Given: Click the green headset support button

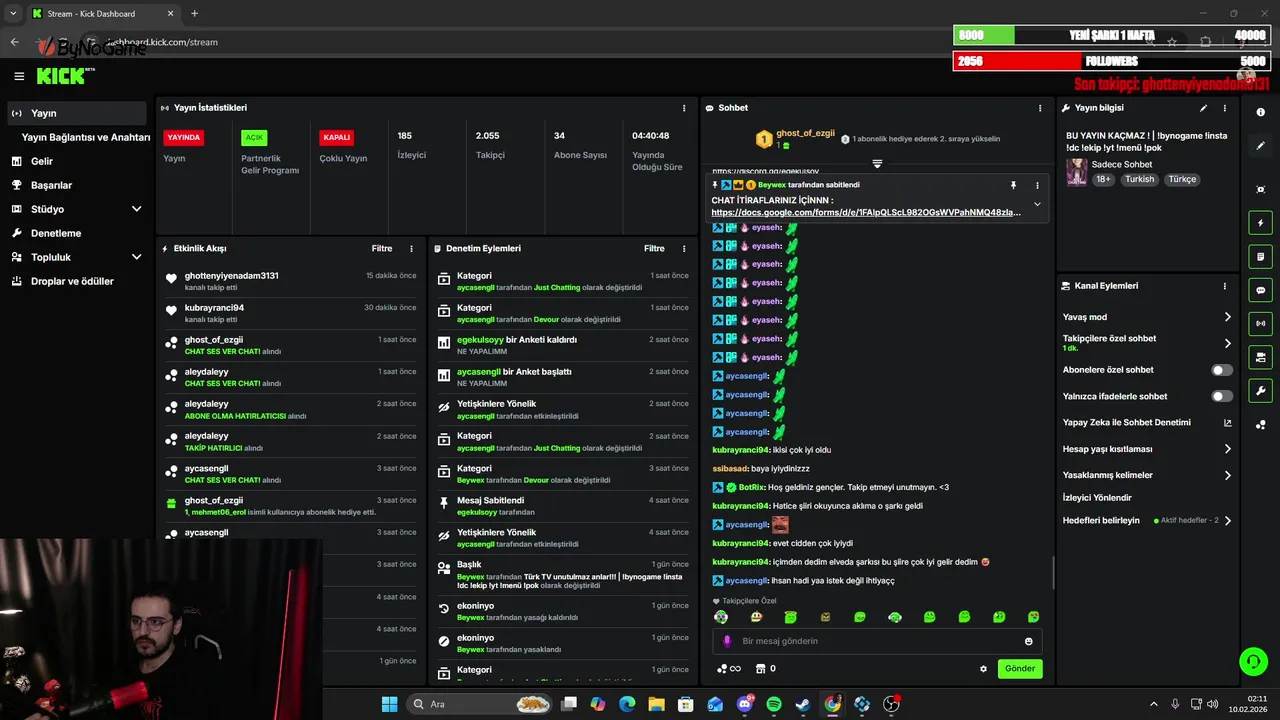Looking at the screenshot, I should click(x=1253, y=662).
